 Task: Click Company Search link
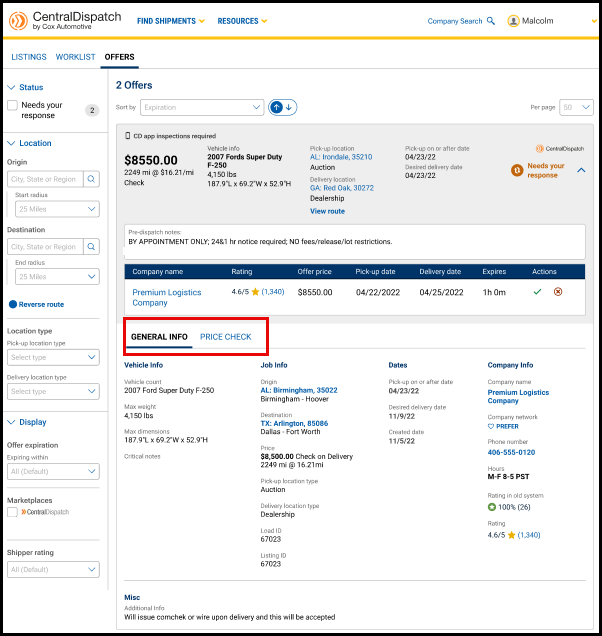point(455,21)
